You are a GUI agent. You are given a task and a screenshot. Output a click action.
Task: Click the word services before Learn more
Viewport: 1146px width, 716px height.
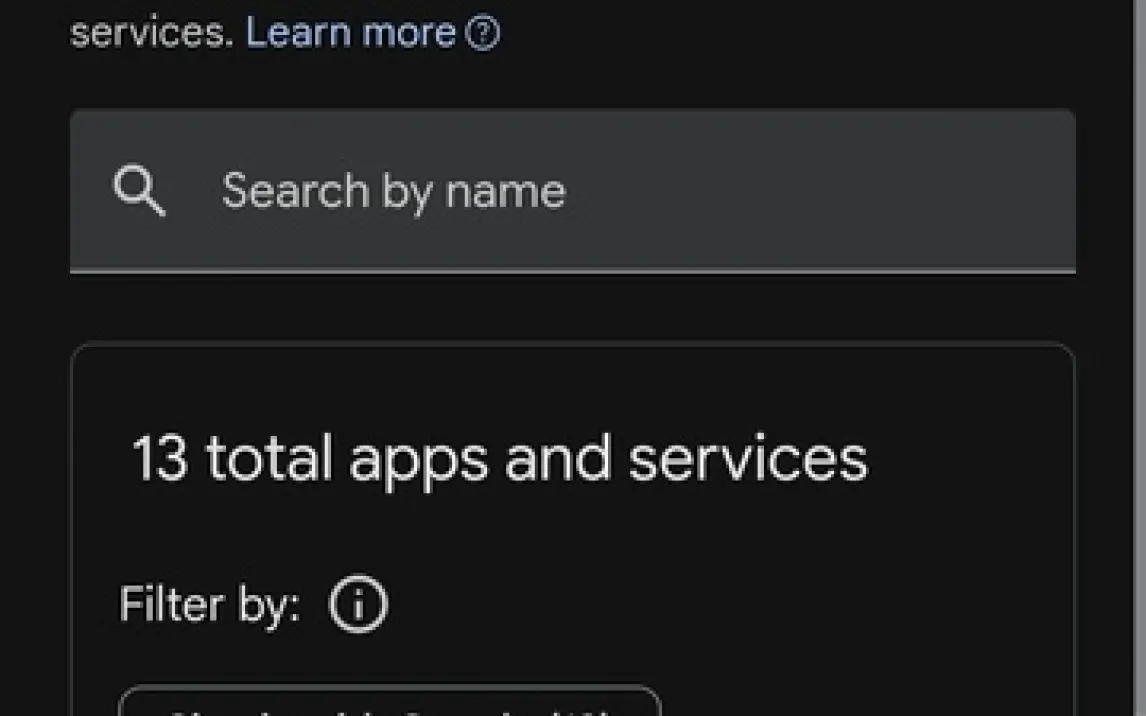(x=151, y=33)
